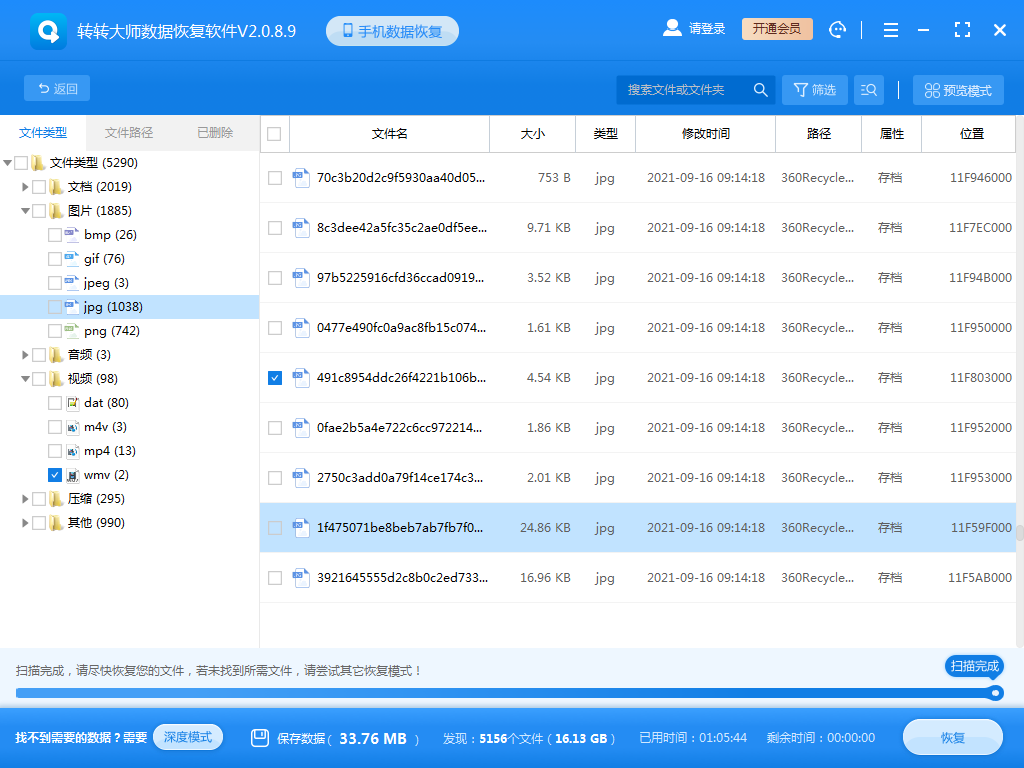Uncheck the wmv file type checkbox
The width and height of the screenshot is (1024, 768).
point(55,474)
